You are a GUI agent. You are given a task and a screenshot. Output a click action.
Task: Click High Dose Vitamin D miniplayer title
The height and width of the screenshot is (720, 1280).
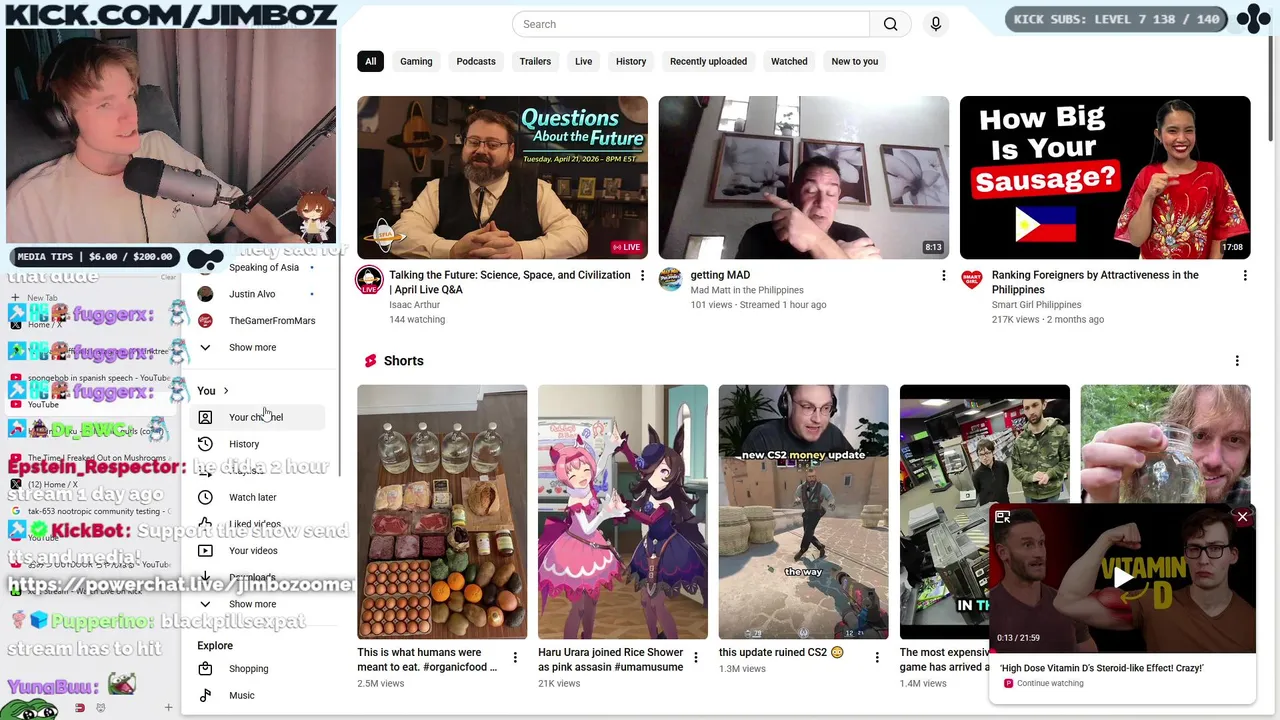(x=1101, y=668)
